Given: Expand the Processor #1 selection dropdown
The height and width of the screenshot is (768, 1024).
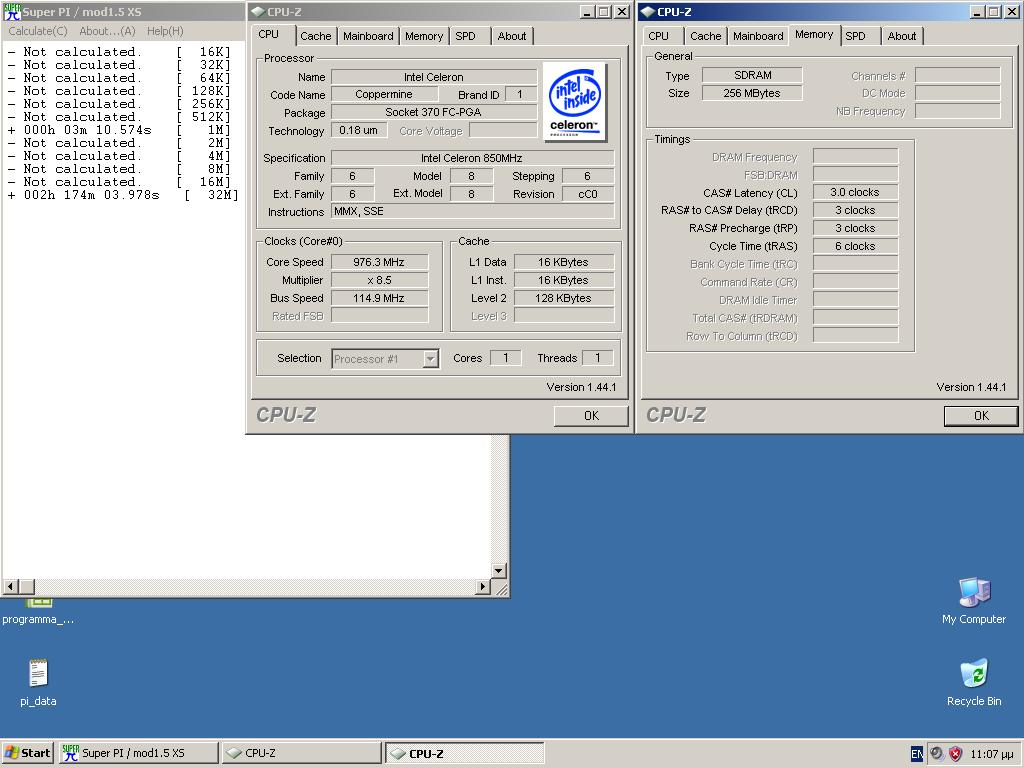Looking at the screenshot, I should click(430, 359).
